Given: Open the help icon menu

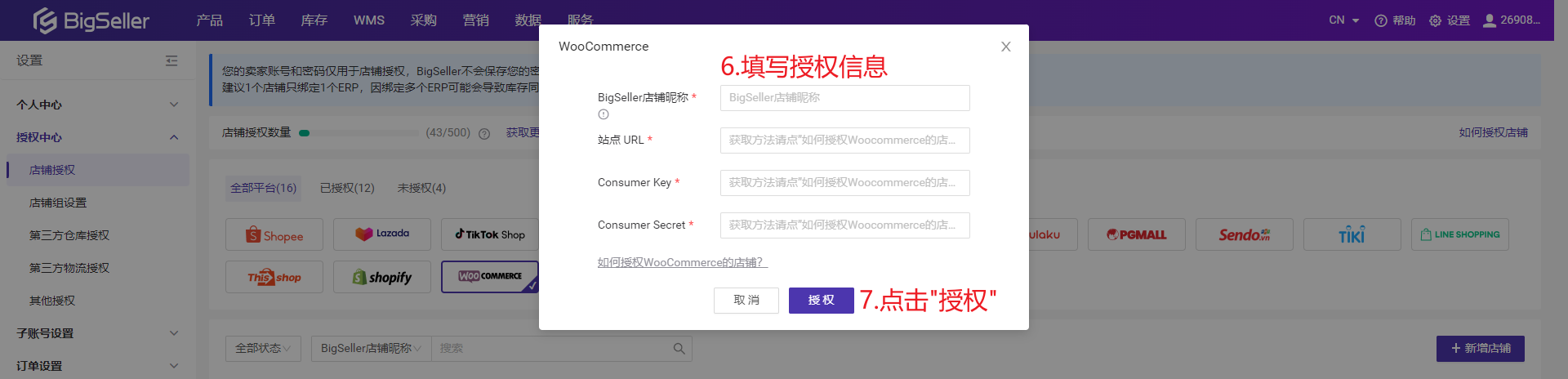Looking at the screenshot, I should [x=1395, y=20].
